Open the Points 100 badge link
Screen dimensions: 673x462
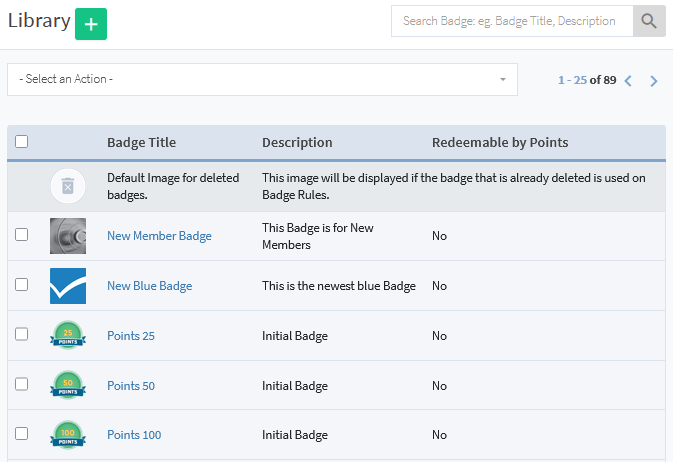(134, 435)
